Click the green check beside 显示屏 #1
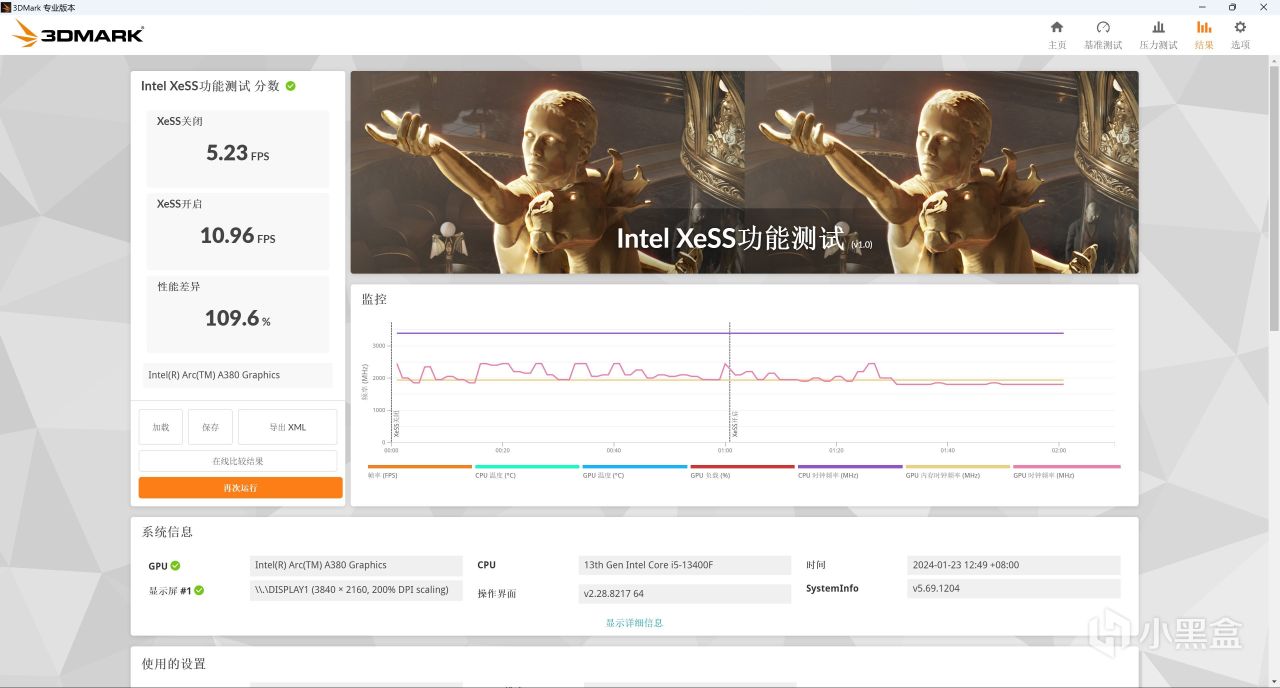 pyautogui.click(x=199, y=590)
